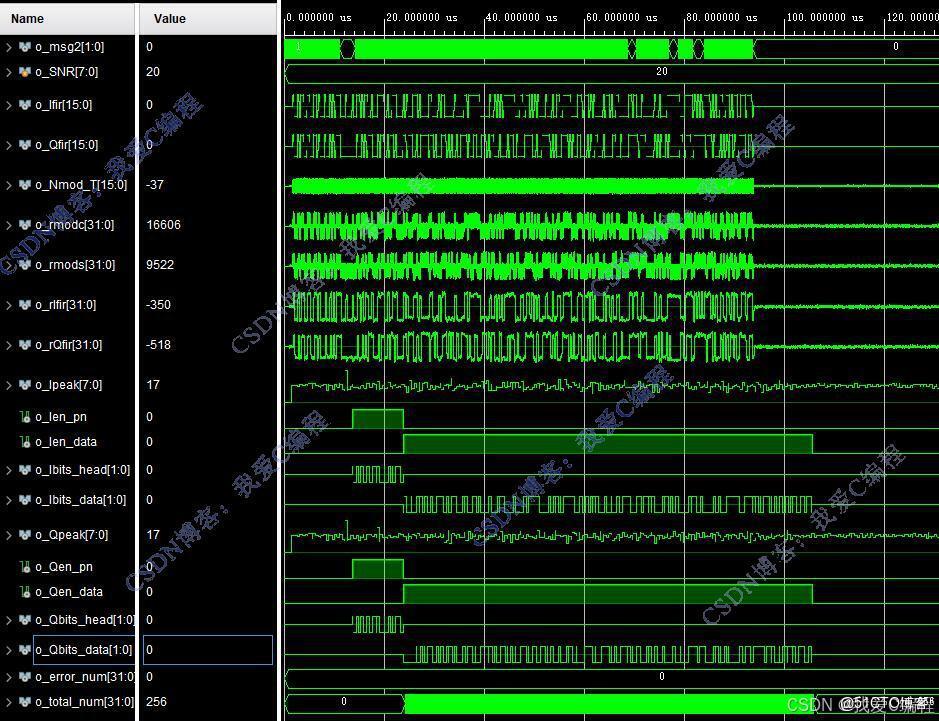The width and height of the screenshot is (939, 721).
Task: Expand the o_rIfir[31:0] signal bus
Action: tap(8, 305)
